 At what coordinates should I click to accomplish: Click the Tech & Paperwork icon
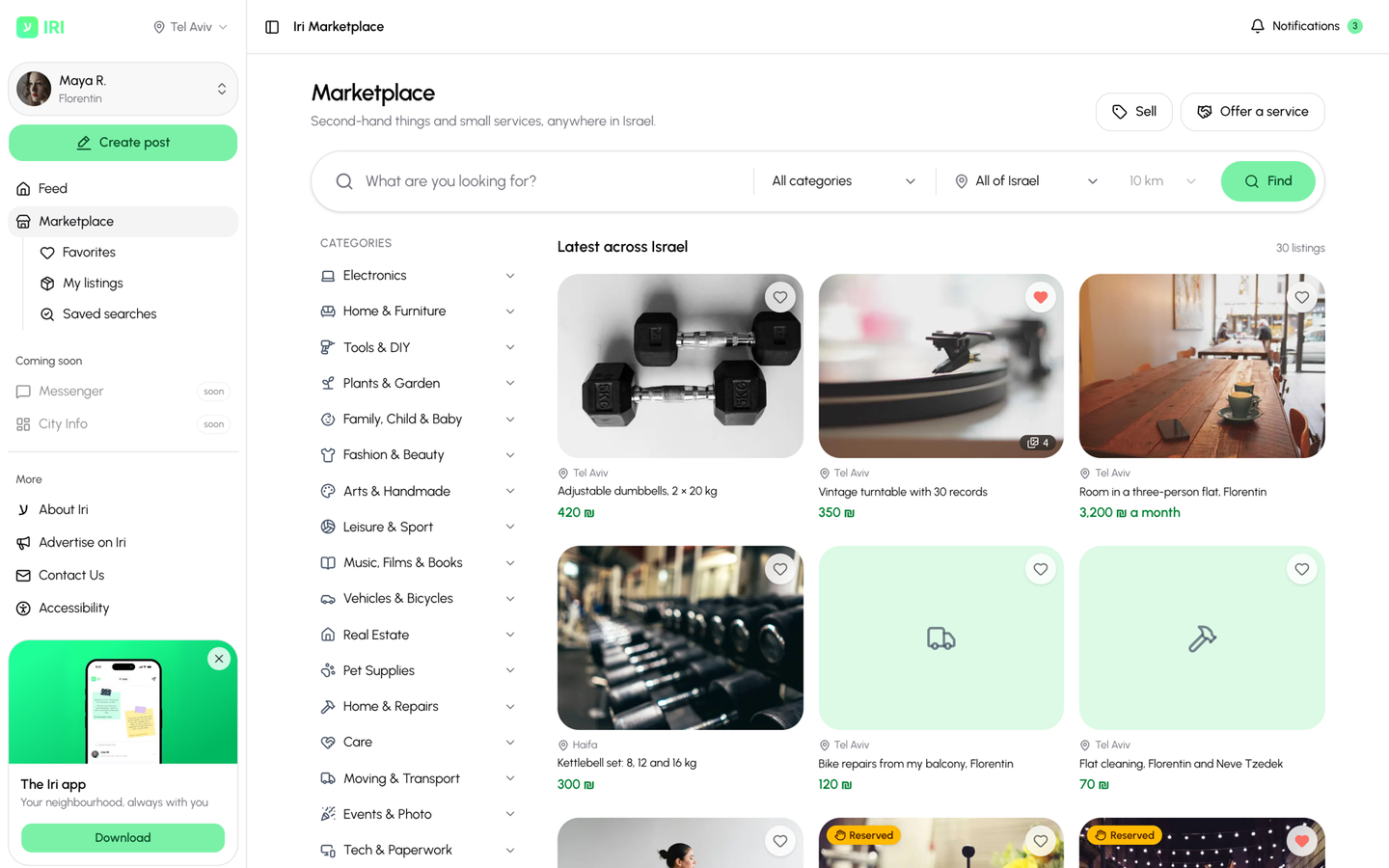pyautogui.click(x=328, y=851)
